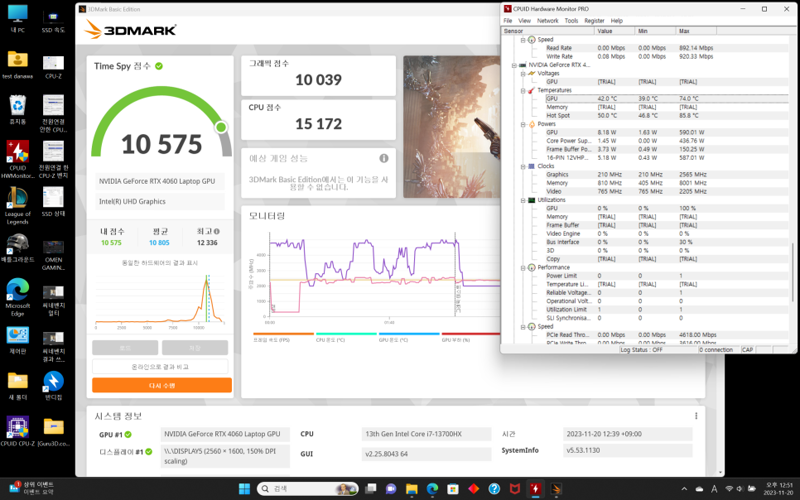800x500 pixels.
Task: Open the OMEN GAMIN desktop file
Action: coord(54,255)
